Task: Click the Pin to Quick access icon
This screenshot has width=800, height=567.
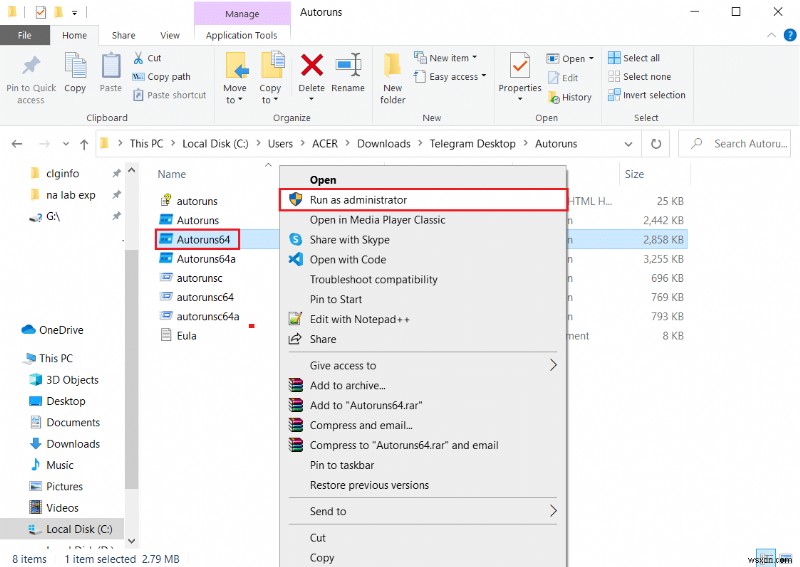Action: click(31, 66)
